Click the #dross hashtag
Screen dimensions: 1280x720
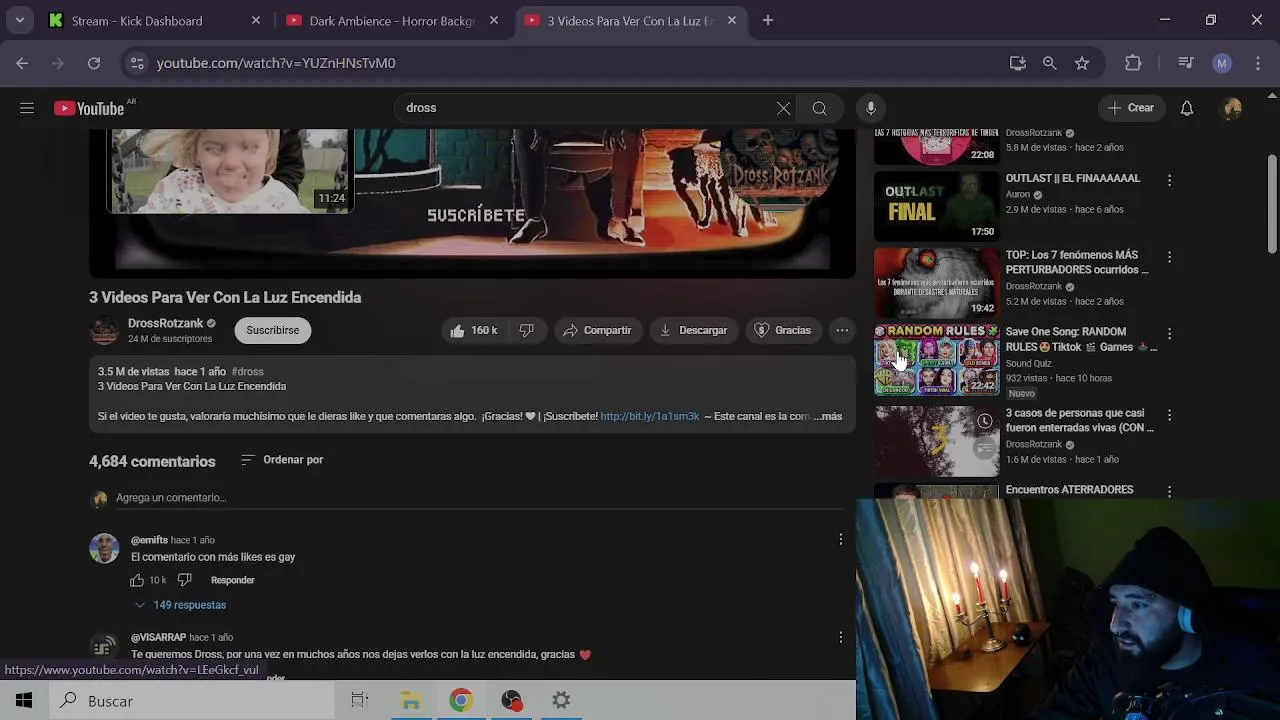tap(248, 371)
